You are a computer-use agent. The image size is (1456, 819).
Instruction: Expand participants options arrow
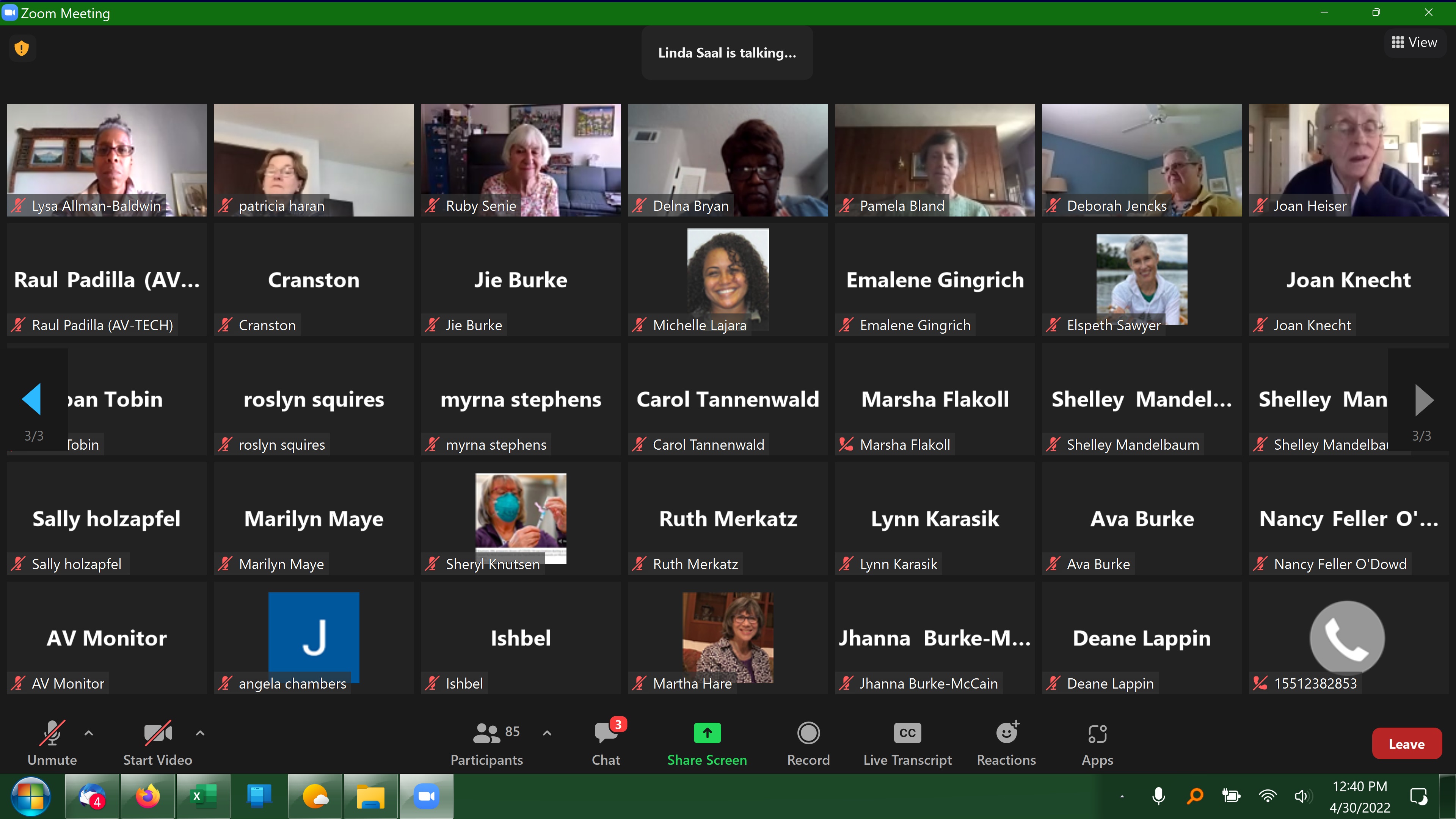point(546,733)
